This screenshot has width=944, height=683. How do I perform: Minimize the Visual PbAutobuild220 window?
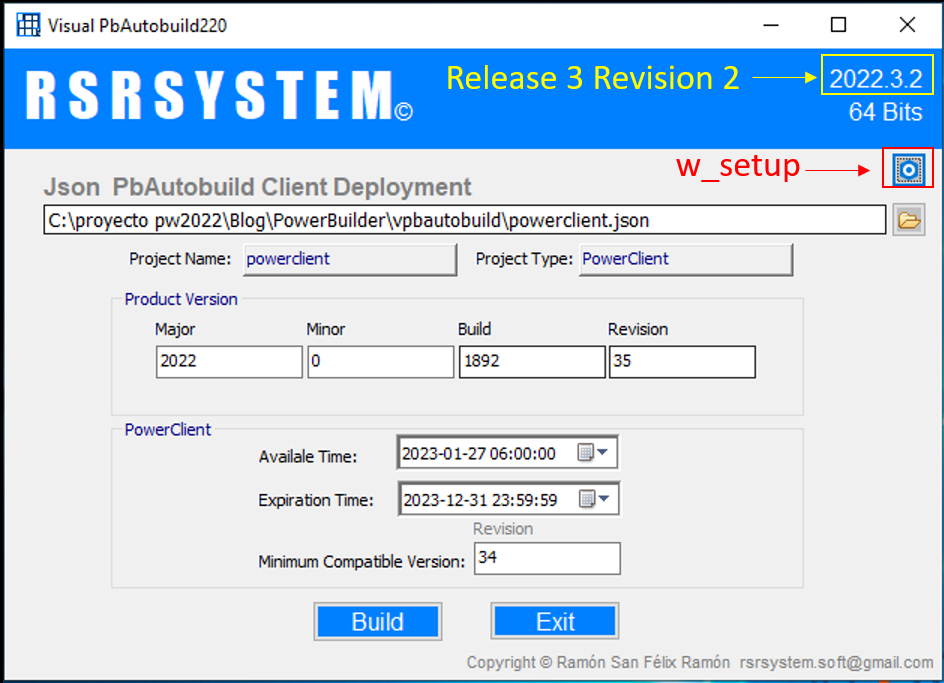(x=771, y=25)
